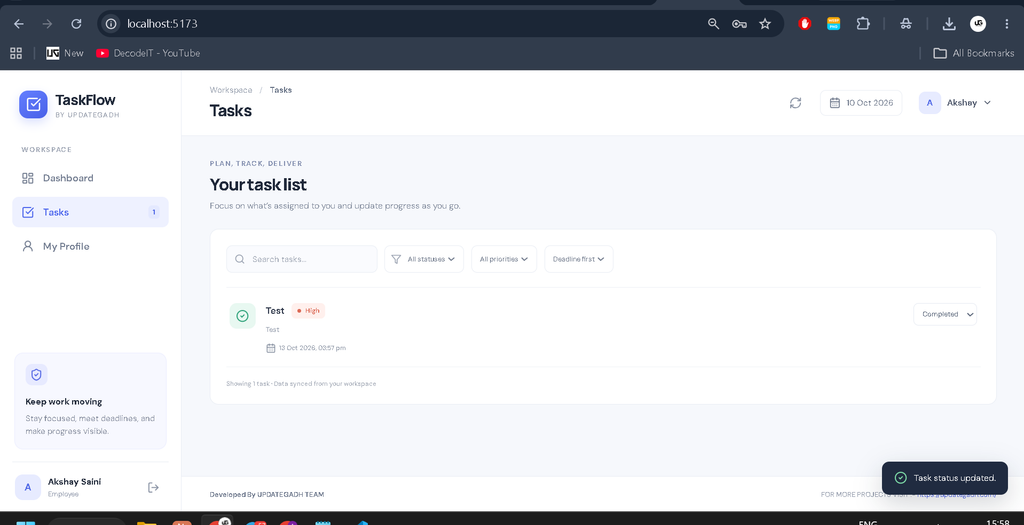The image size is (1024, 525).
Task: Click the refresh tasks icon
Action: pyautogui.click(x=795, y=103)
